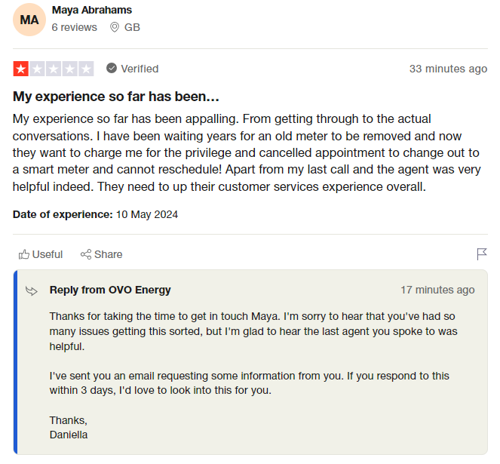
Task: Click the '33 minutes ago' timestamp
Action: pyautogui.click(x=448, y=69)
